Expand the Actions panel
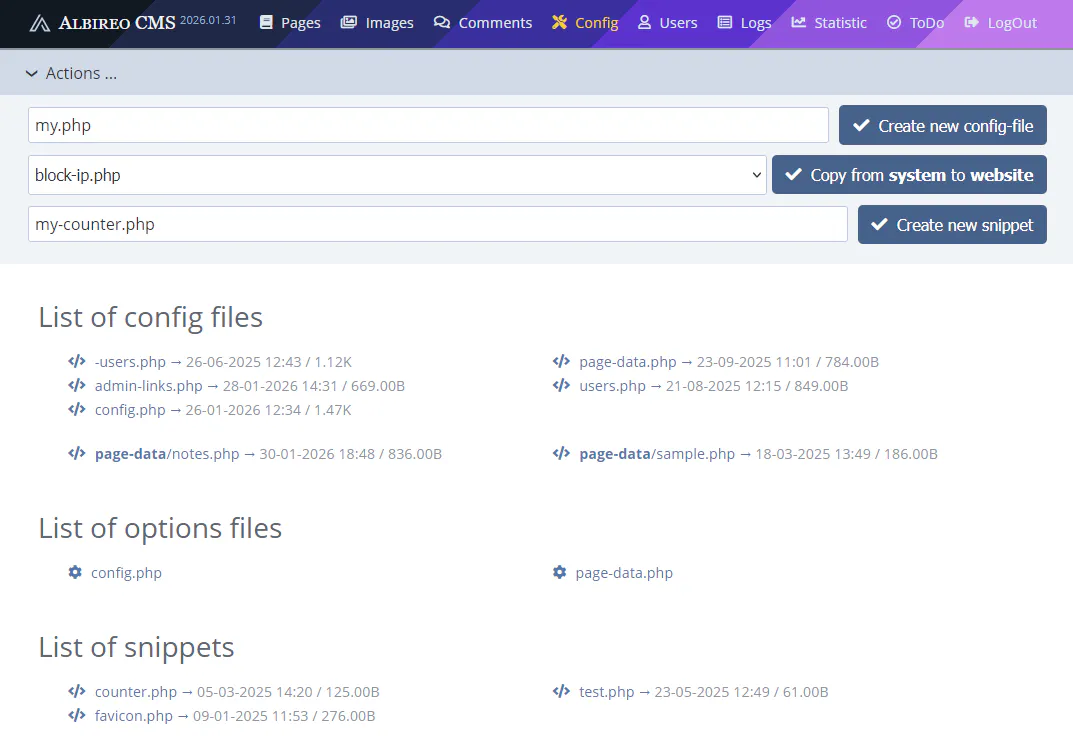1073x736 pixels. click(x=70, y=72)
